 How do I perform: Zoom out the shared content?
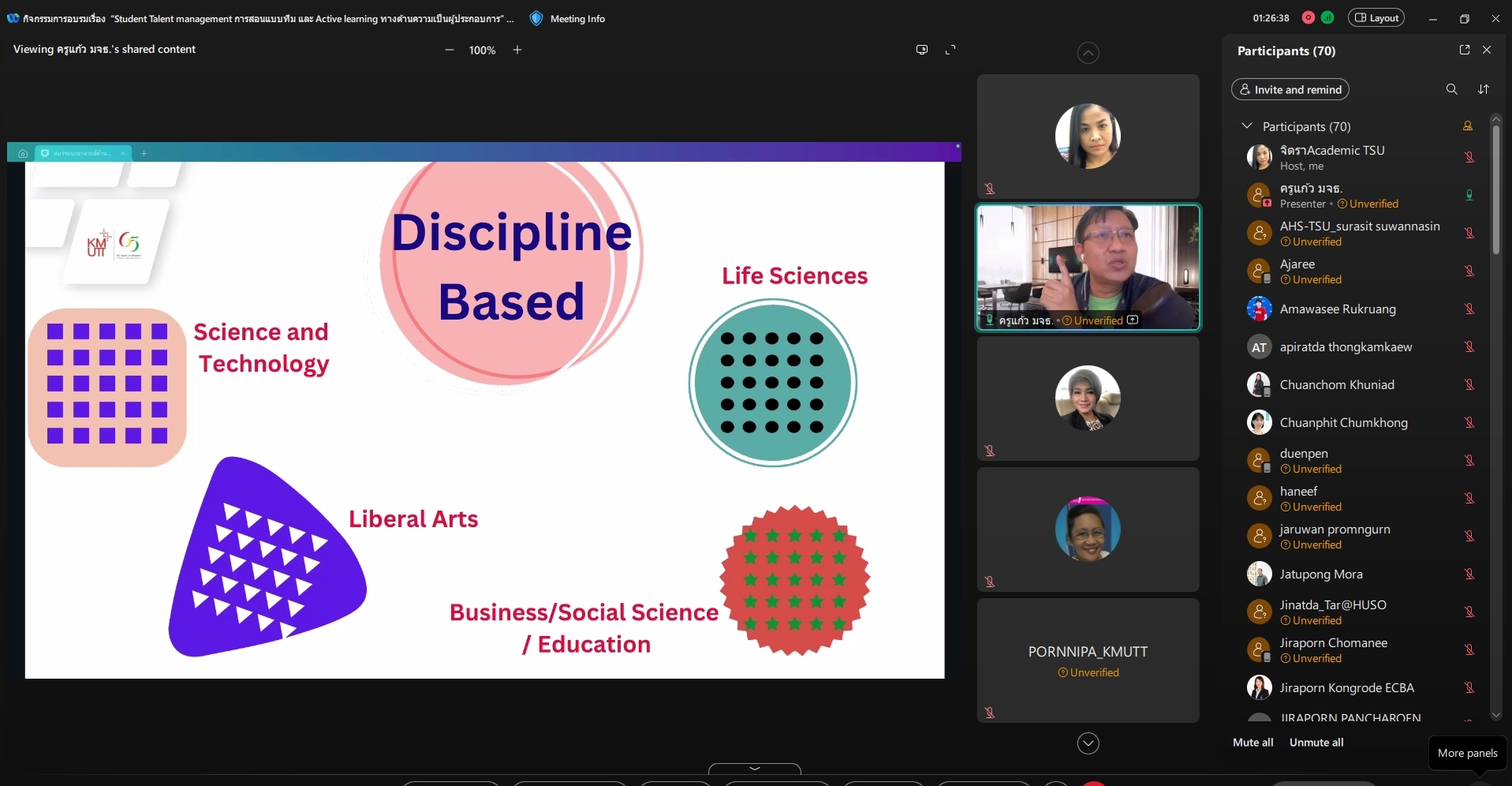pyautogui.click(x=450, y=50)
